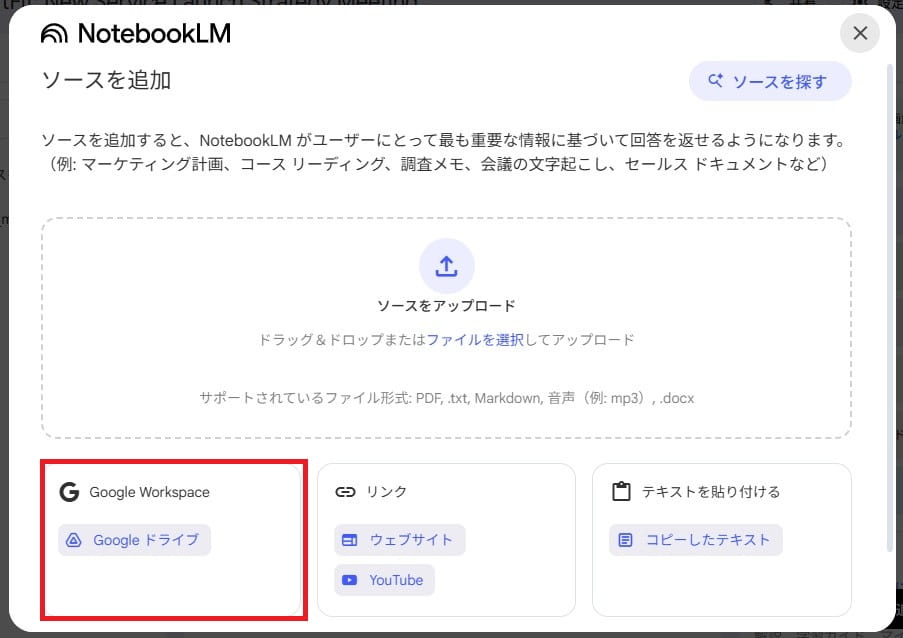Open ソースを探す to discover sources
Screen dimensions: 903x638
(x=770, y=80)
